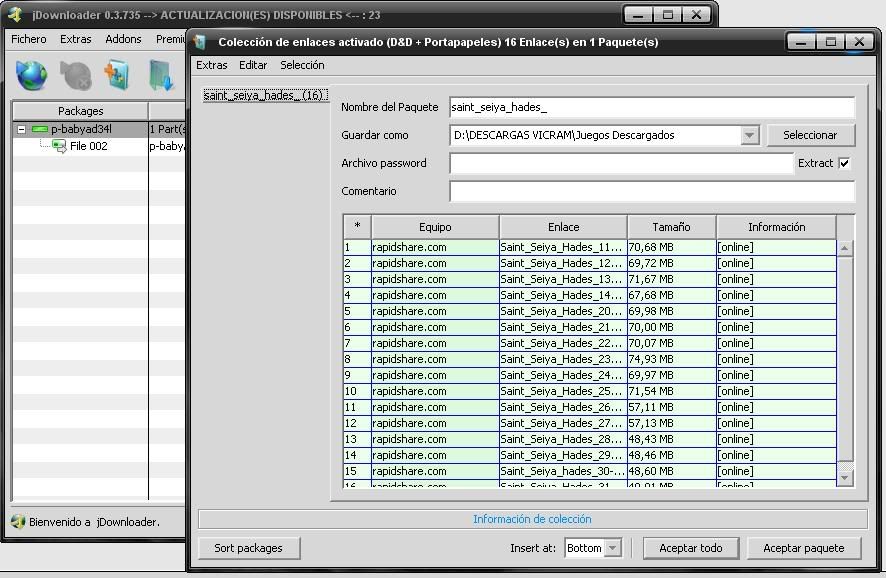Image resolution: width=886 pixels, height=578 pixels.
Task: Click the Packages column header in jDownloader
Action: point(80,111)
